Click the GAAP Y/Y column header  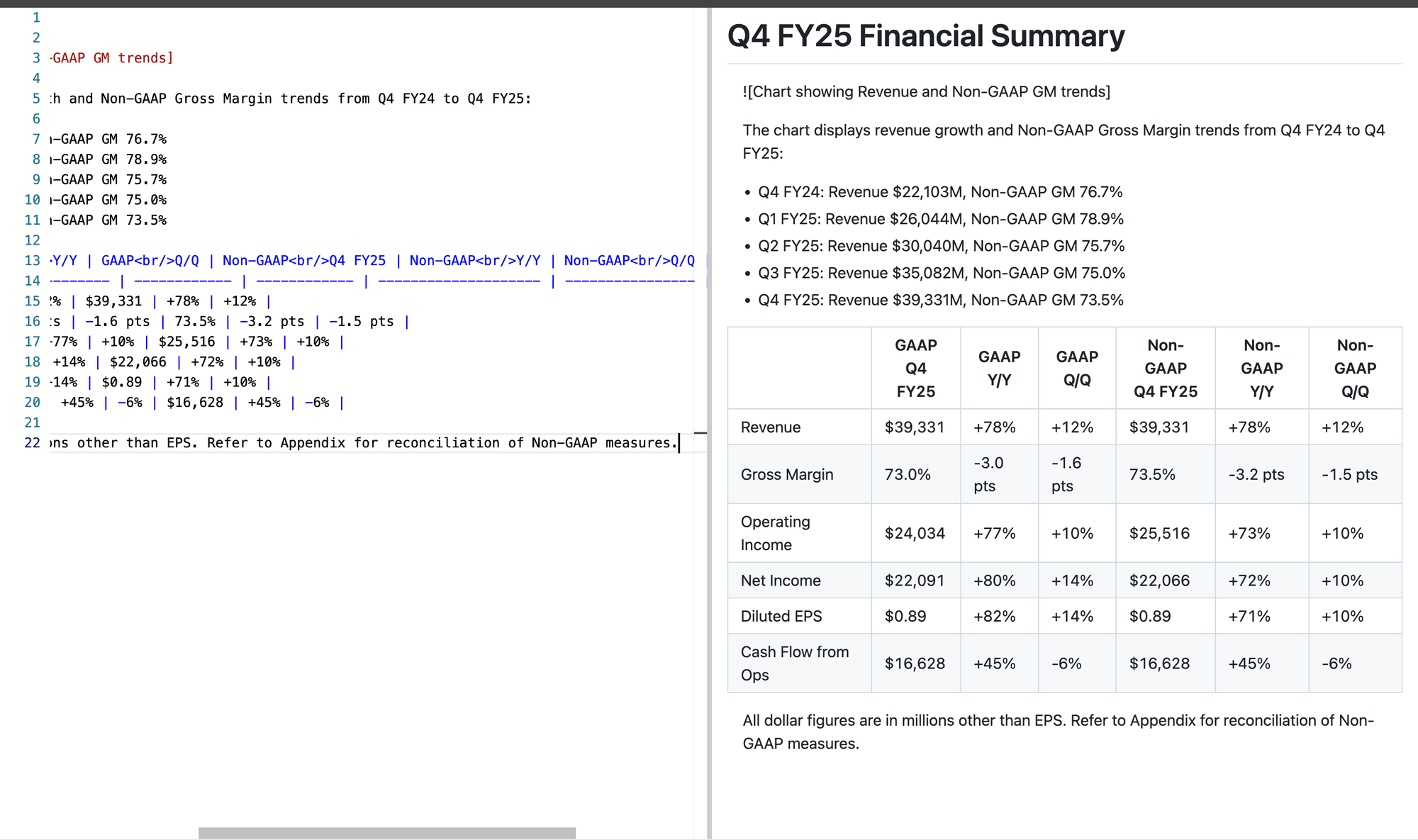click(x=1000, y=368)
